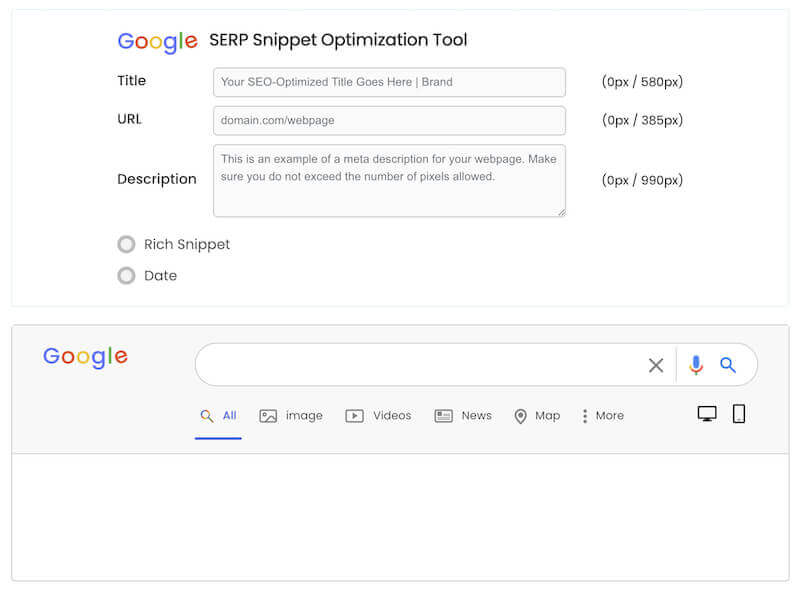Viewport: 800px width, 594px height.
Task: Focus the Title input field
Action: tap(389, 82)
